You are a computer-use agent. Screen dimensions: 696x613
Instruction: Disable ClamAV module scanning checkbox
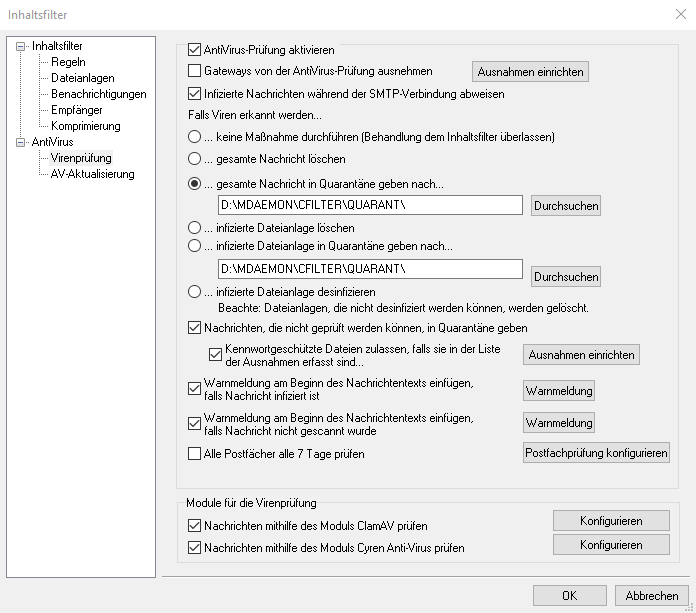pos(195,525)
